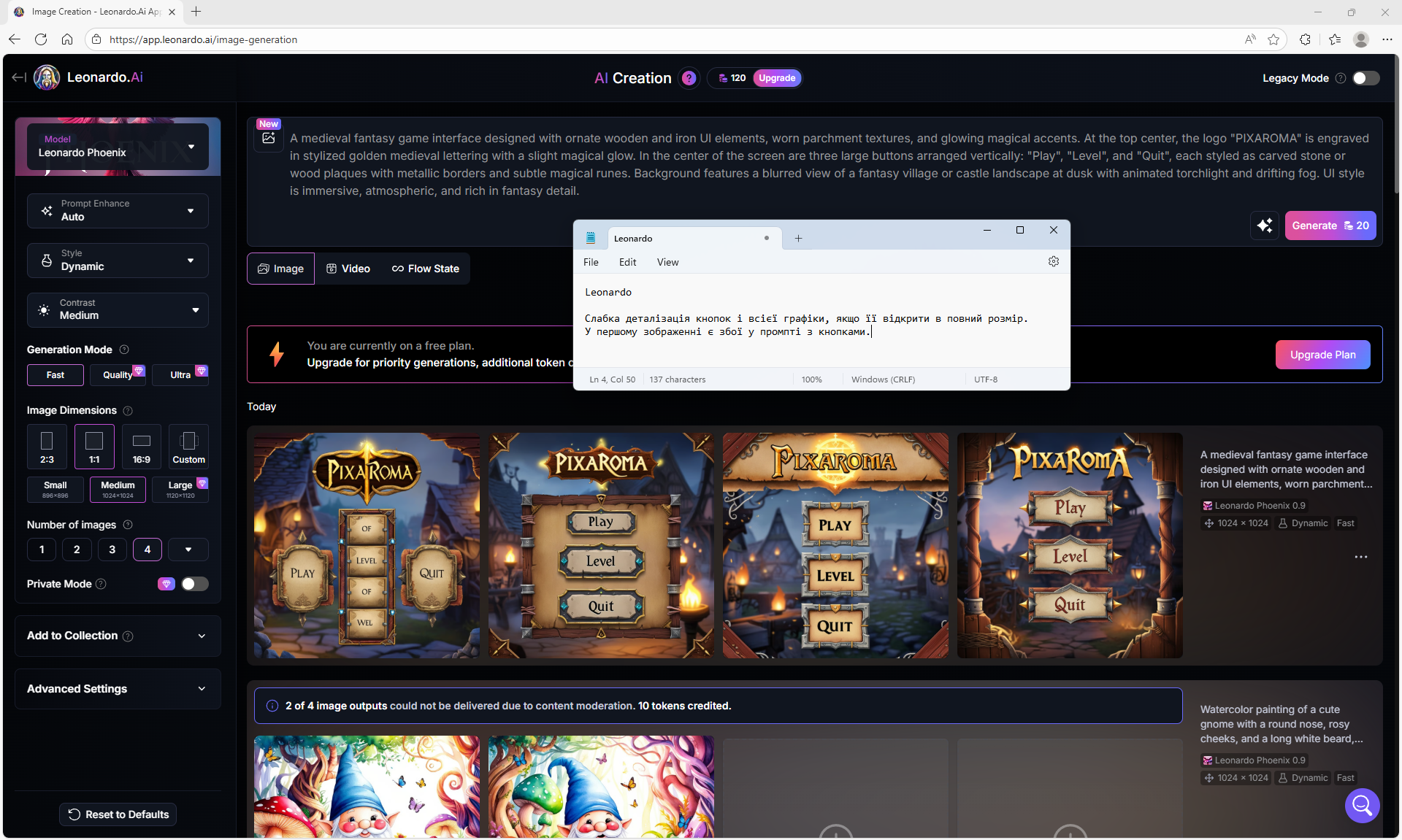Select 3 for number of images
Screen dimensions: 1402x840
(x=112, y=550)
